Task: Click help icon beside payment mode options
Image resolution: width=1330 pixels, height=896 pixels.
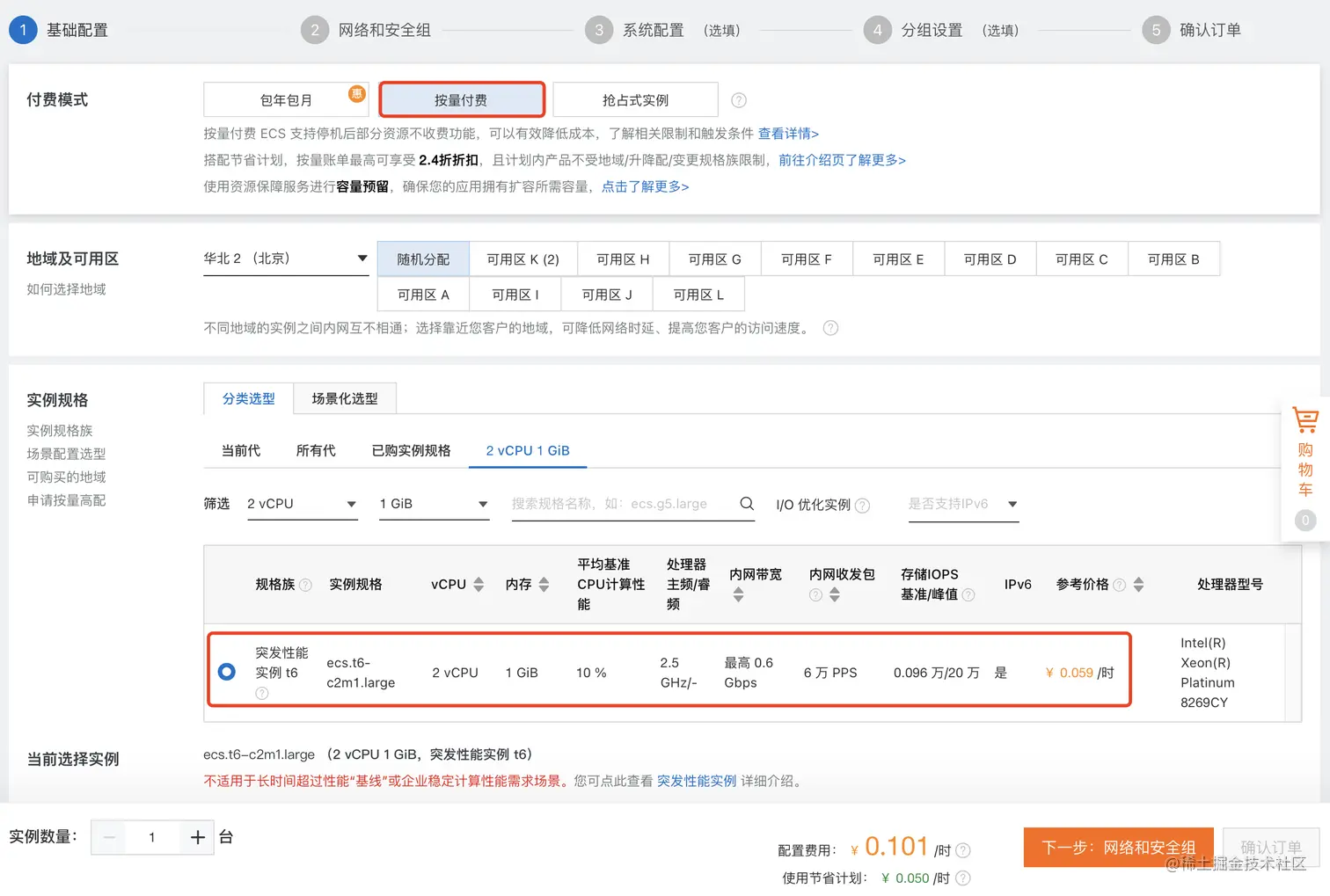Action: (739, 100)
